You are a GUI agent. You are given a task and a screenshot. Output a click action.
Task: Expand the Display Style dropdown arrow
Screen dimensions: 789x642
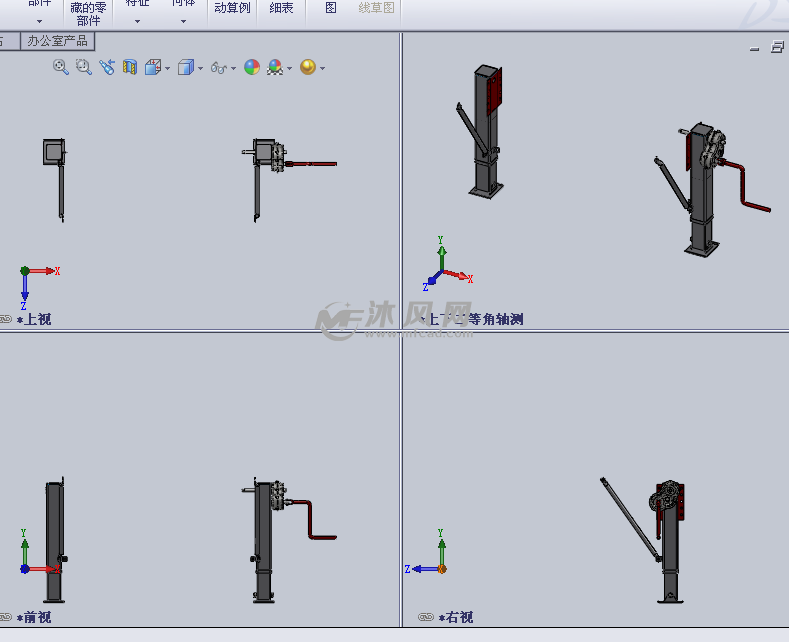click(x=200, y=68)
